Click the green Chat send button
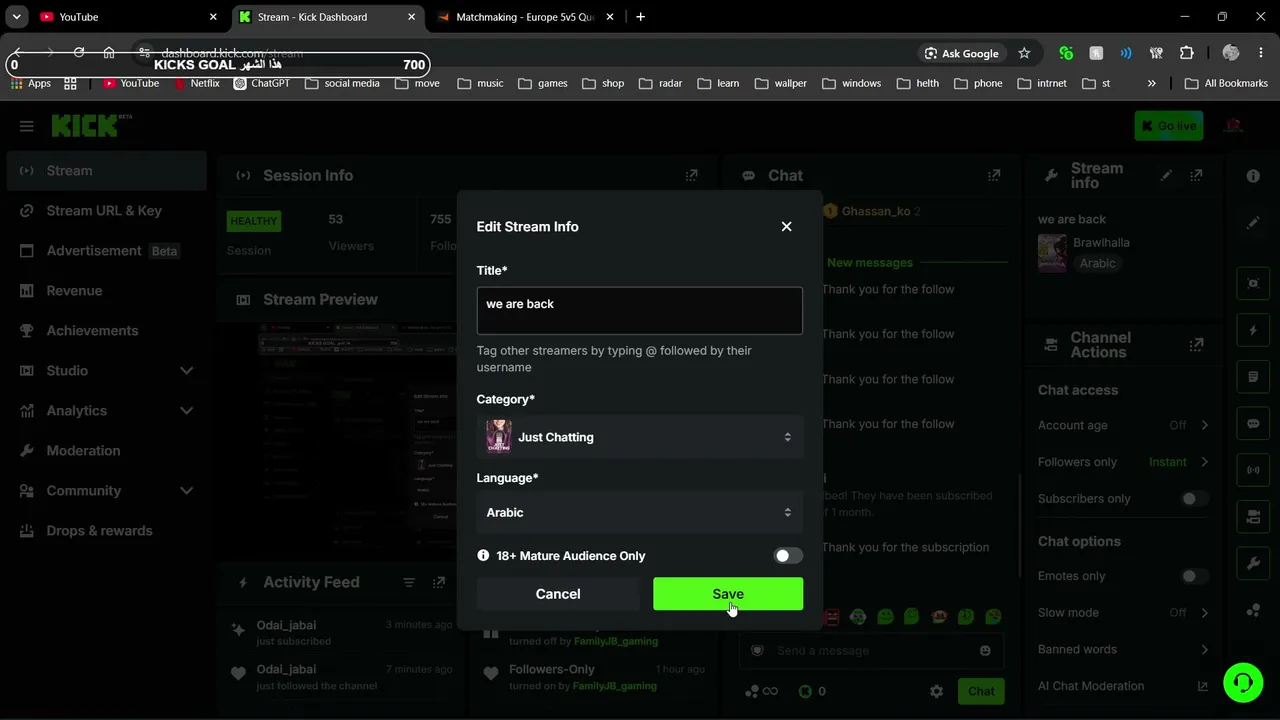 pyautogui.click(x=981, y=691)
